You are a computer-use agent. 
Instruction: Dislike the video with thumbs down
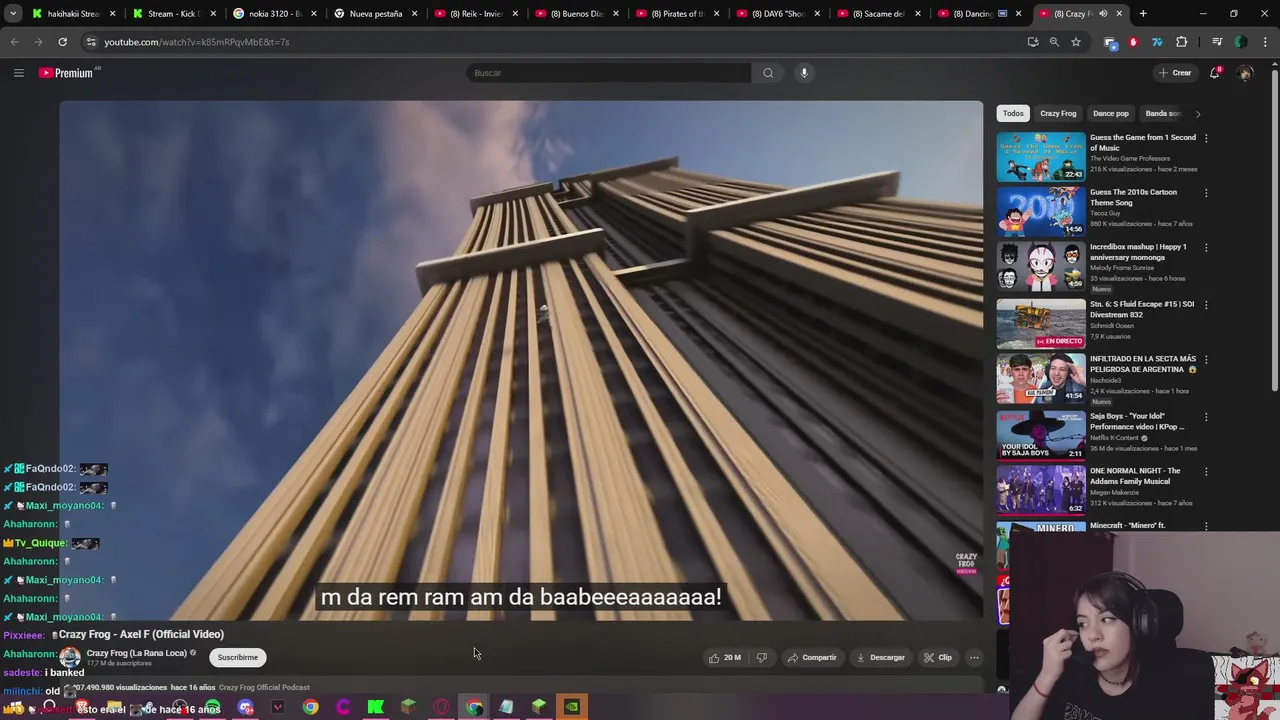point(762,657)
